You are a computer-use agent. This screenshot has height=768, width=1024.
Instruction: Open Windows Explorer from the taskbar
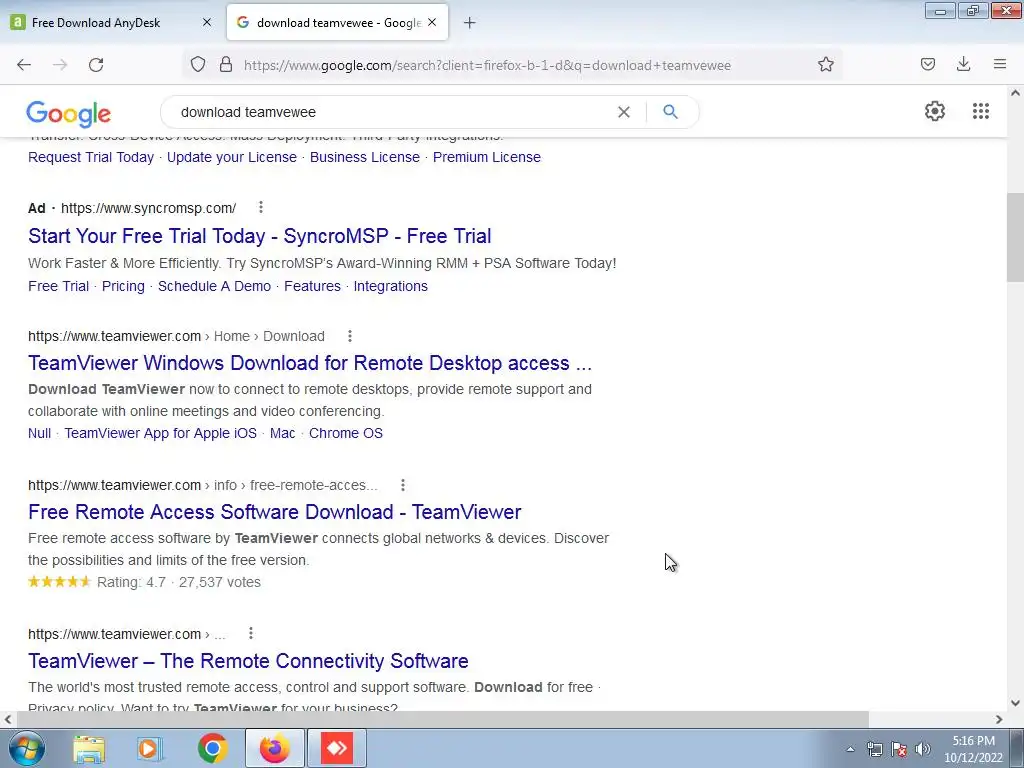point(89,748)
